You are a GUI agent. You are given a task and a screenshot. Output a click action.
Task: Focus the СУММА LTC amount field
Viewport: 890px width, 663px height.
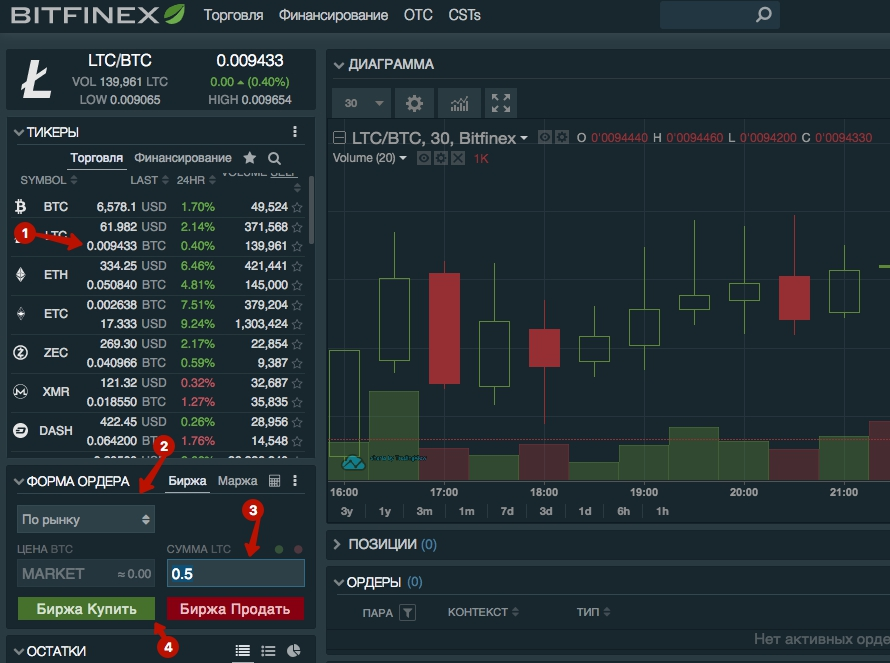236,573
